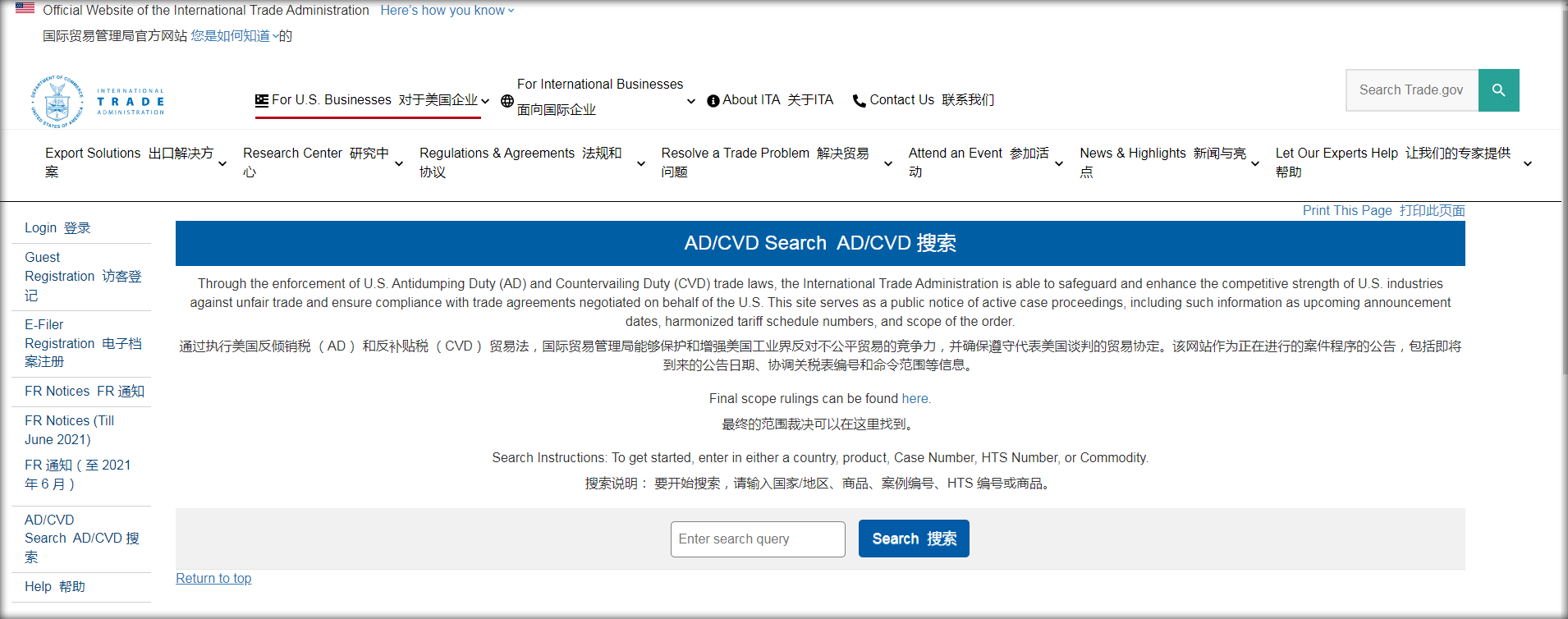The width and height of the screenshot is (1568, 619).
Task: Expand Resolve a Trade Problem chevron
Action: point(888,163)
